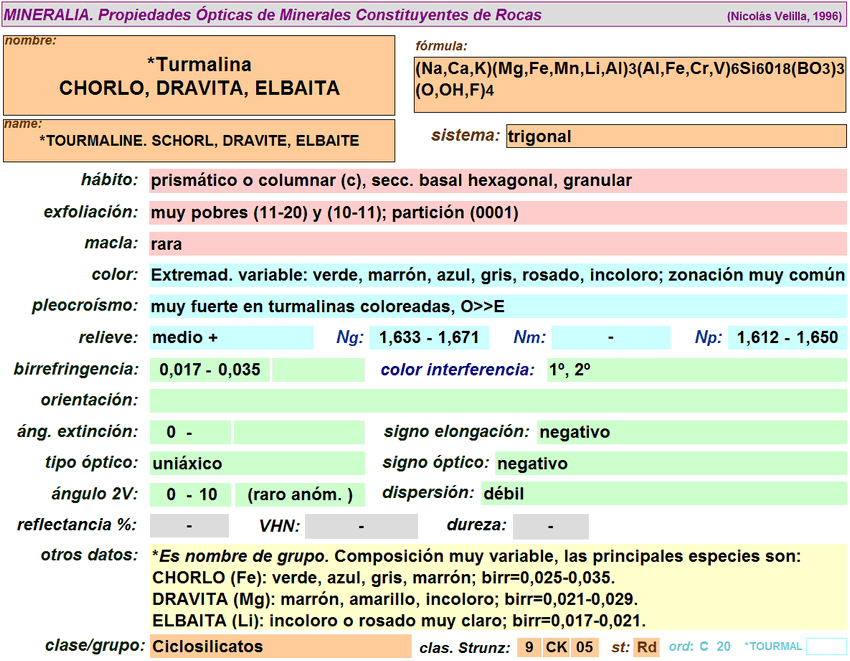Click the tipo óptico field showing uniáxico
Image resolution: width=850 pixels, height=661 pixels.
click(257, 464)
